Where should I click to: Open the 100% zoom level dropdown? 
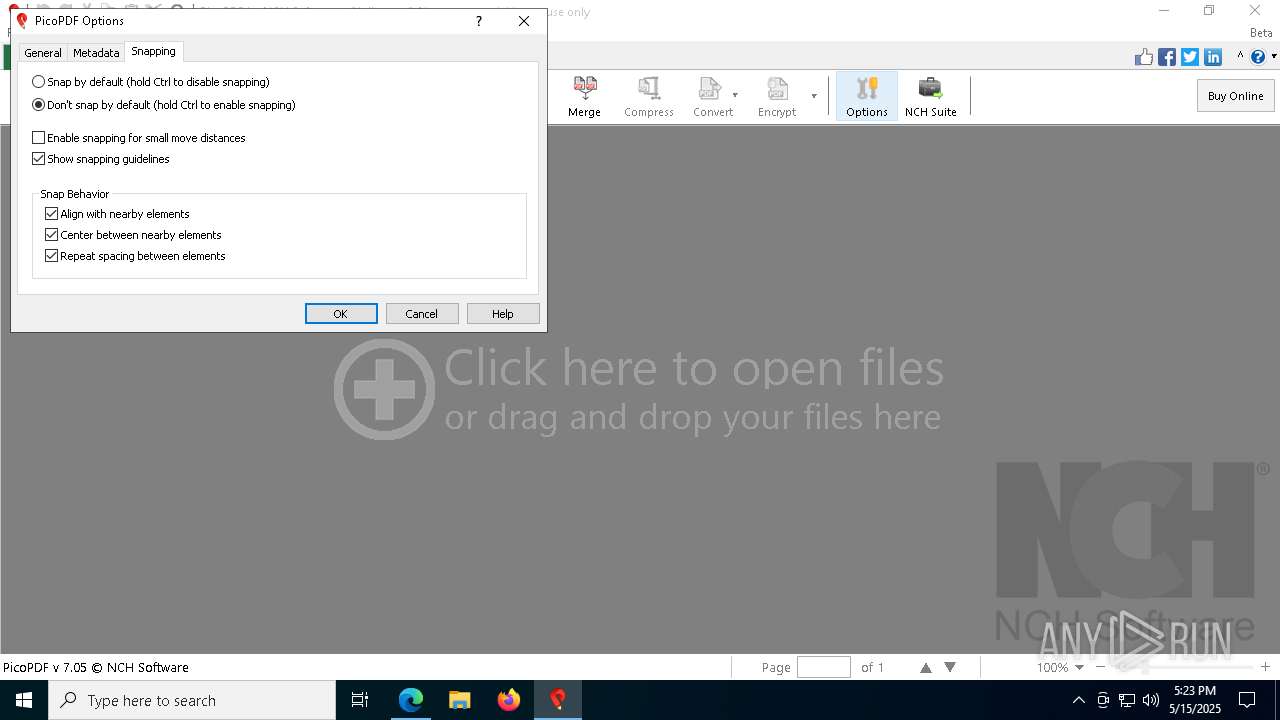(1079, 667)
